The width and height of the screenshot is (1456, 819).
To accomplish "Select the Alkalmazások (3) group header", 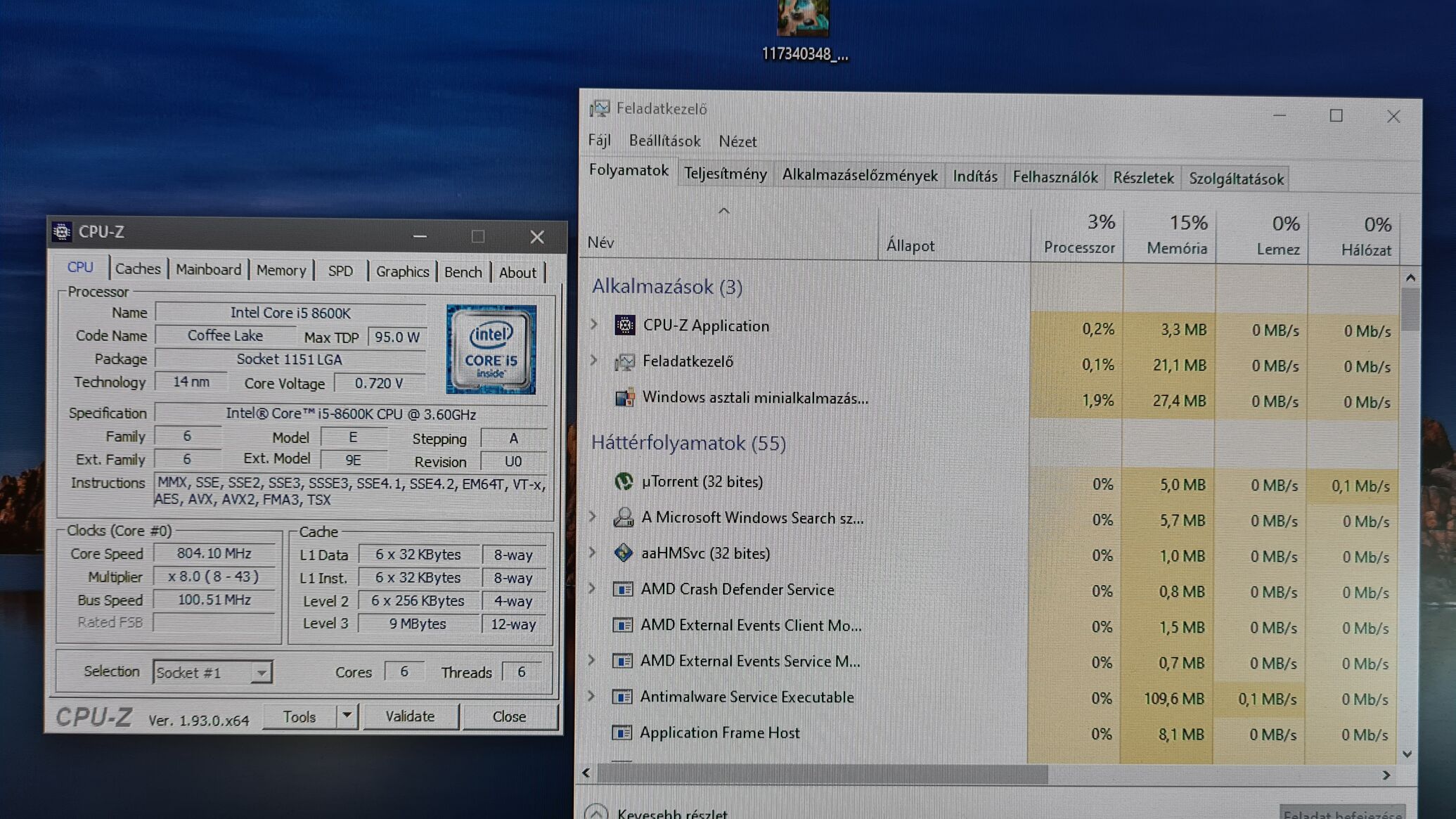I will click(x=667, y=286).
